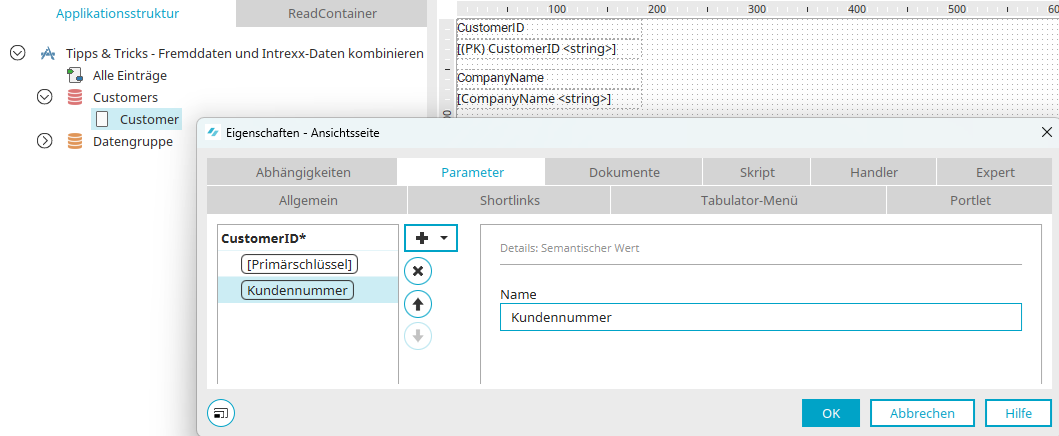1059x436 pixels.
Task: Select the ReadContainer tab
Action: pyautogui.click(x=332, y=13)
